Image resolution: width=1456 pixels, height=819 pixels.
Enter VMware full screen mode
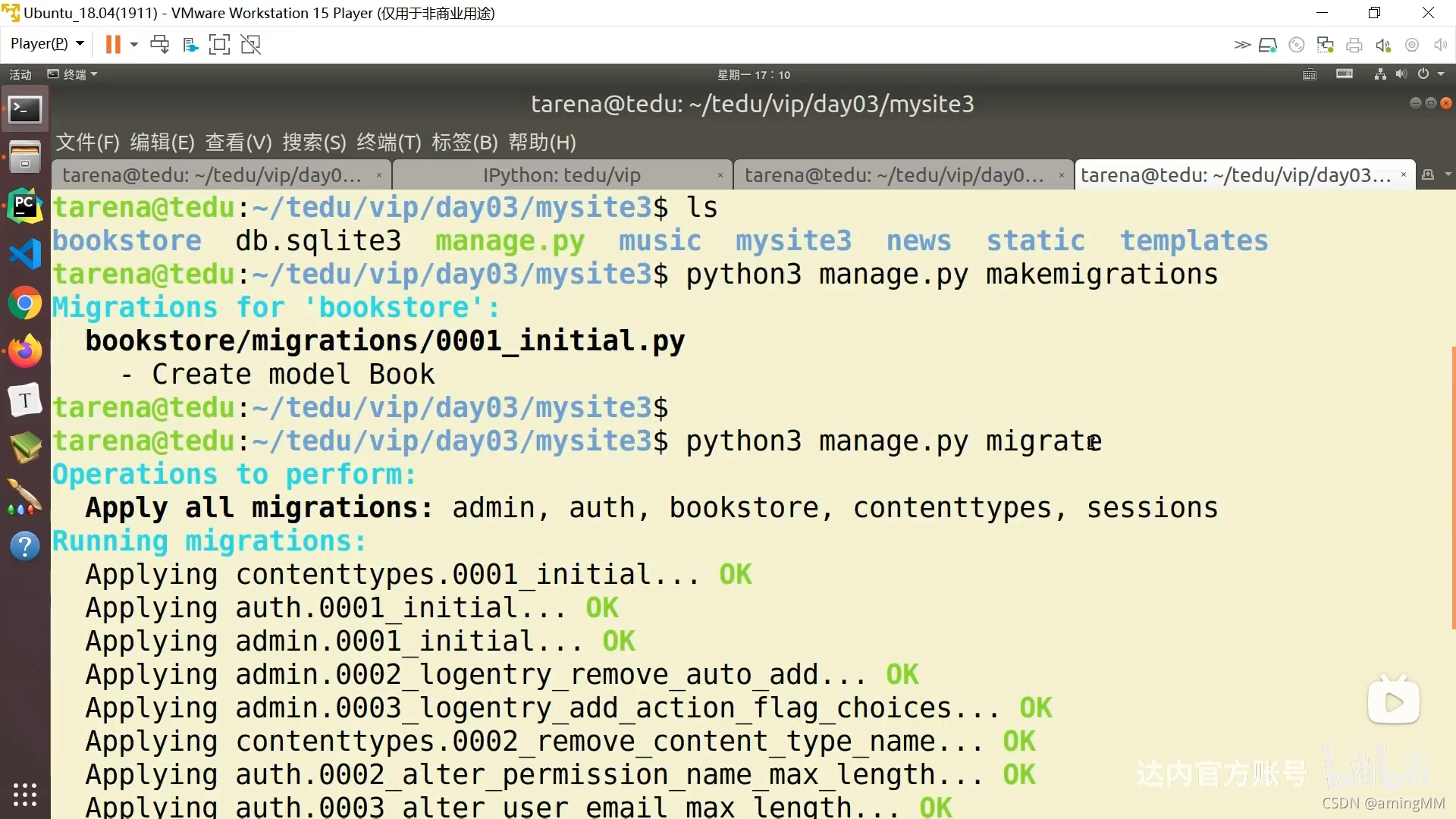219,44
